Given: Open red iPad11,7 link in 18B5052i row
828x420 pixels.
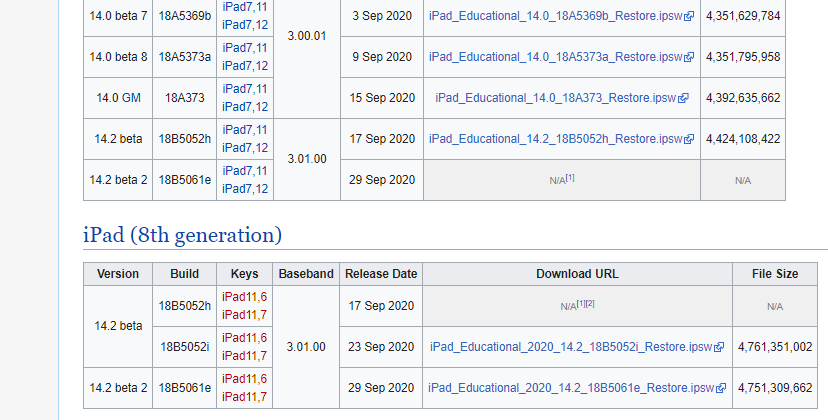Looking at the screenshot, I should point(244,356).
